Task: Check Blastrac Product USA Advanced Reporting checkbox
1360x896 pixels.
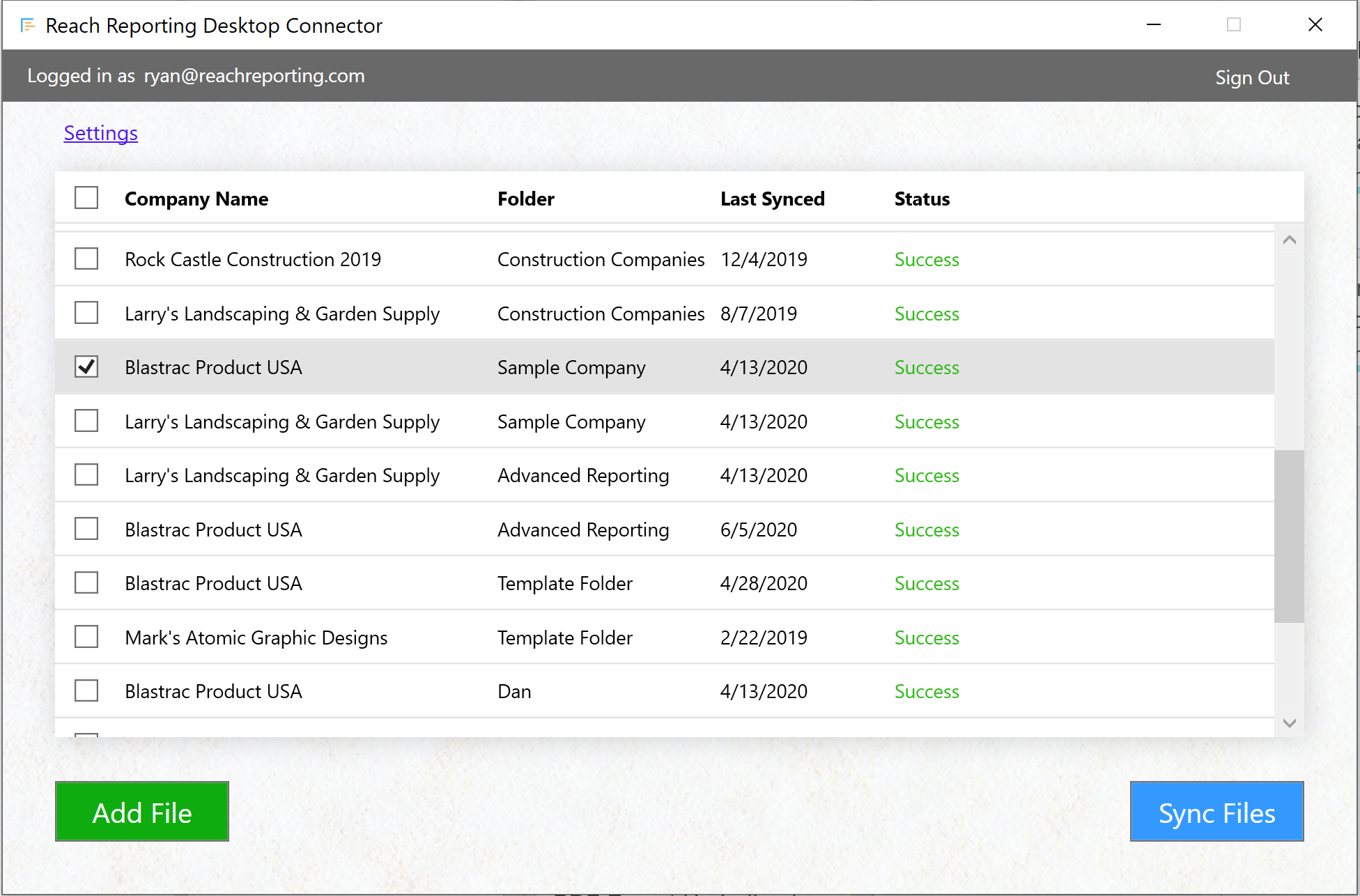Action: tap(86, 529)
